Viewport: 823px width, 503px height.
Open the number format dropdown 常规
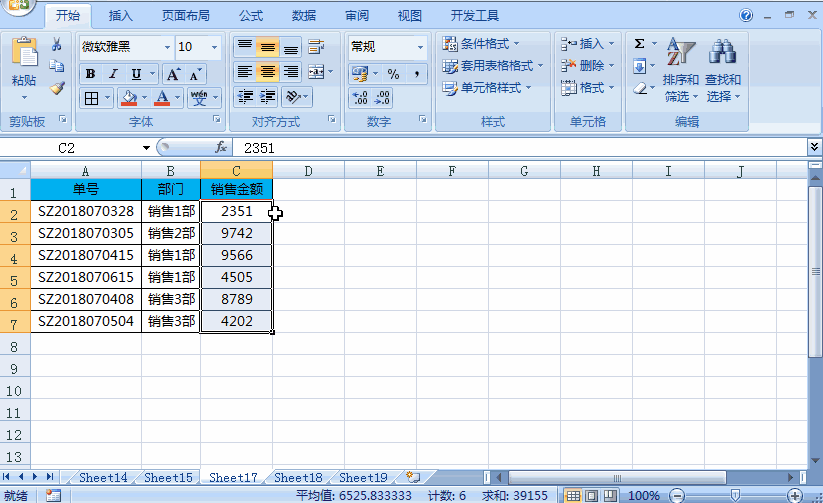pyautogui.click(x=420, y=47)
